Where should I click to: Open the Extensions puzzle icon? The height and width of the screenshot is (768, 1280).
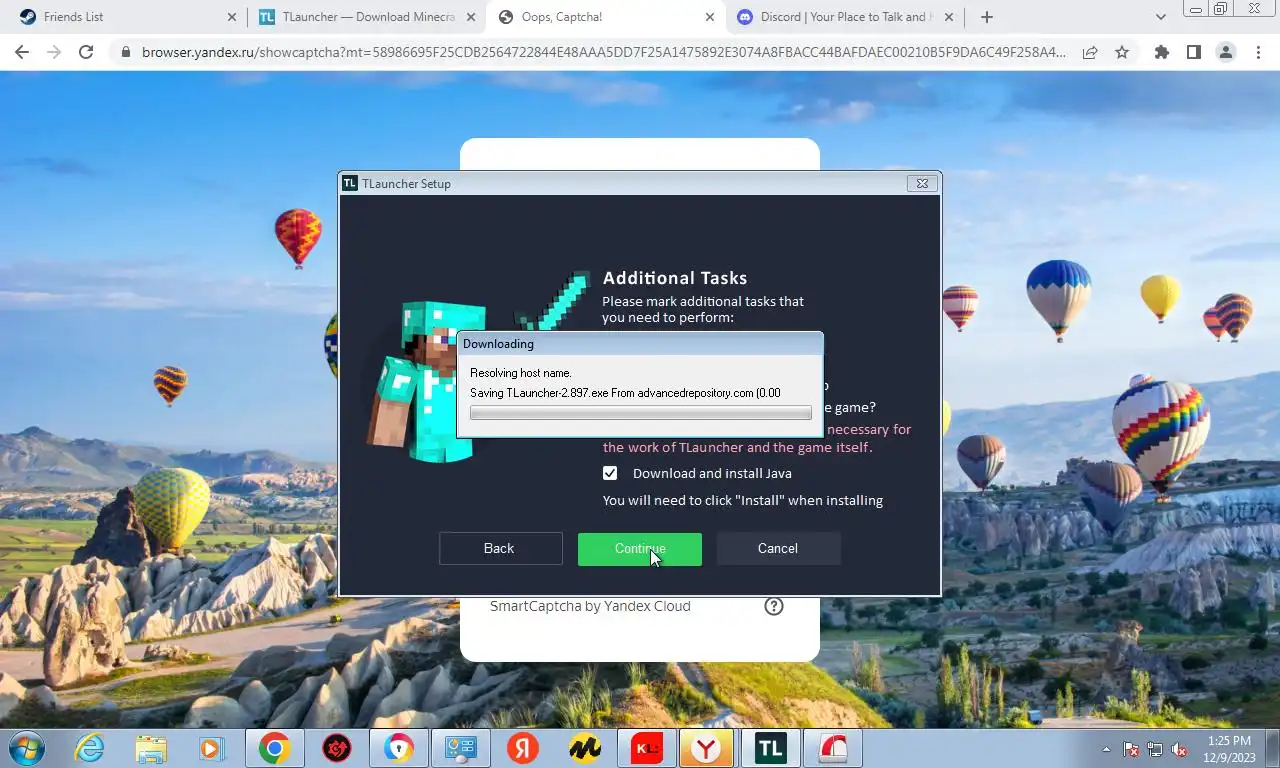(x=1162, y=52)
